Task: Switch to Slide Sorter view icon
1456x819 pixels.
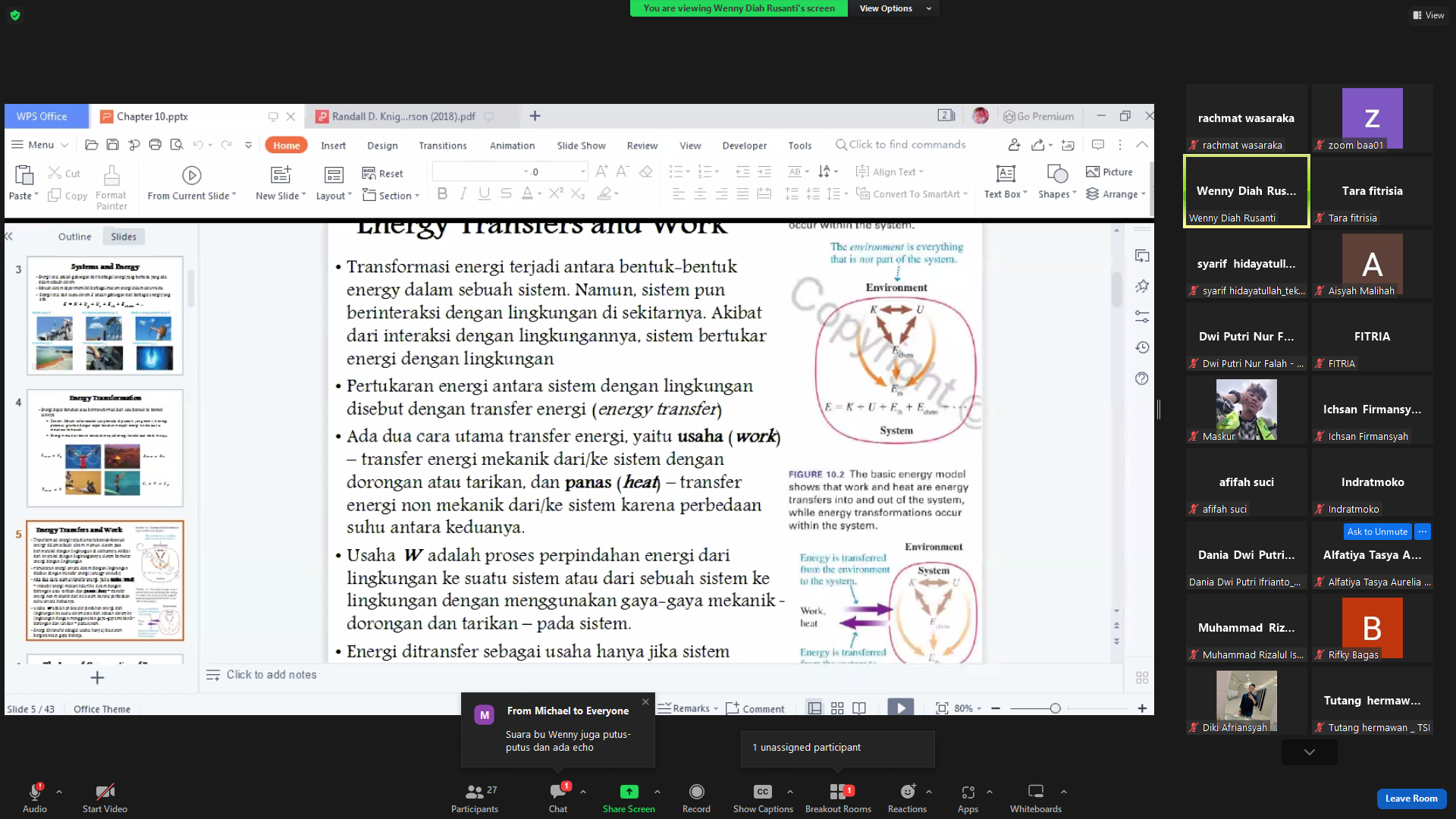Action: [837, 708]
